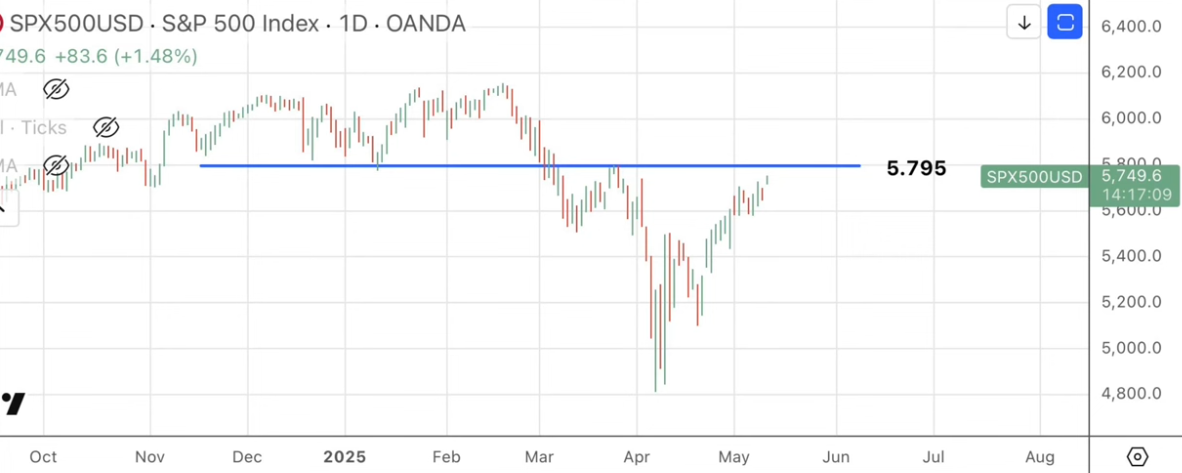Open the 1D interval selector
Viewport: 1182px width, 473px height.
(351, 23)
